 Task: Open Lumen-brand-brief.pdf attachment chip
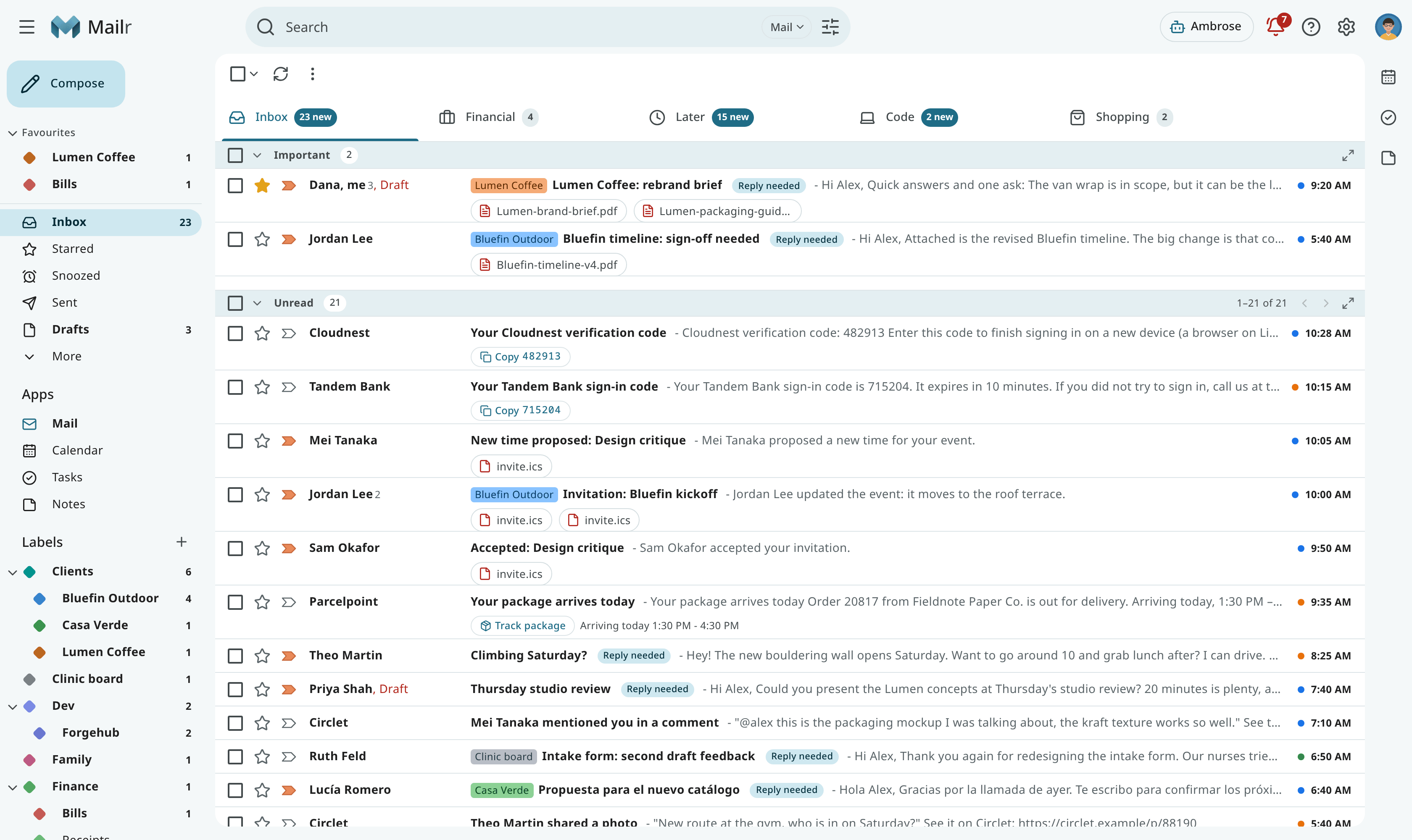coord(548,211)
